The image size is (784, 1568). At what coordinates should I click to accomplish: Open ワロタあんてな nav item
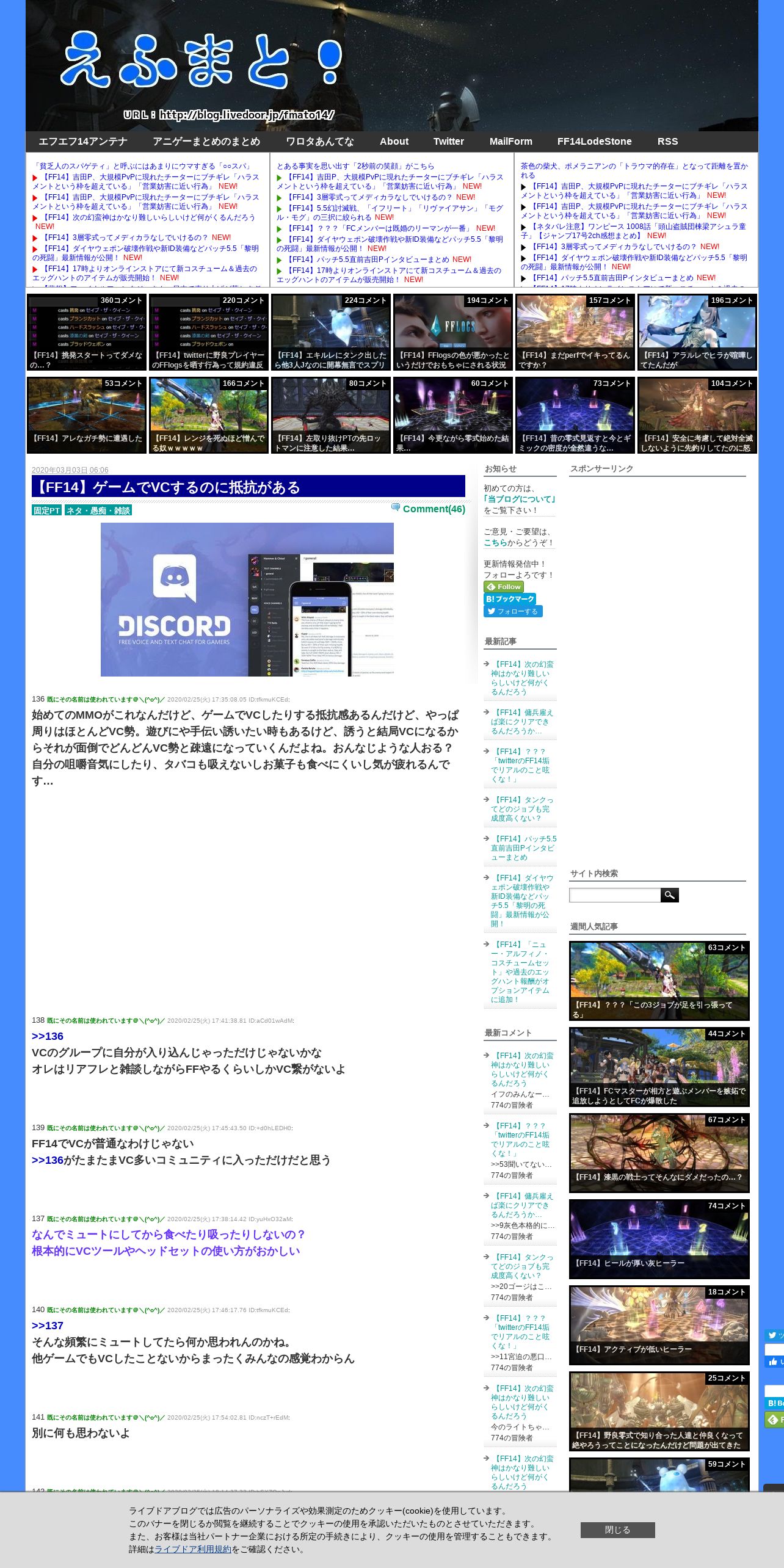(x=320, y=142)
